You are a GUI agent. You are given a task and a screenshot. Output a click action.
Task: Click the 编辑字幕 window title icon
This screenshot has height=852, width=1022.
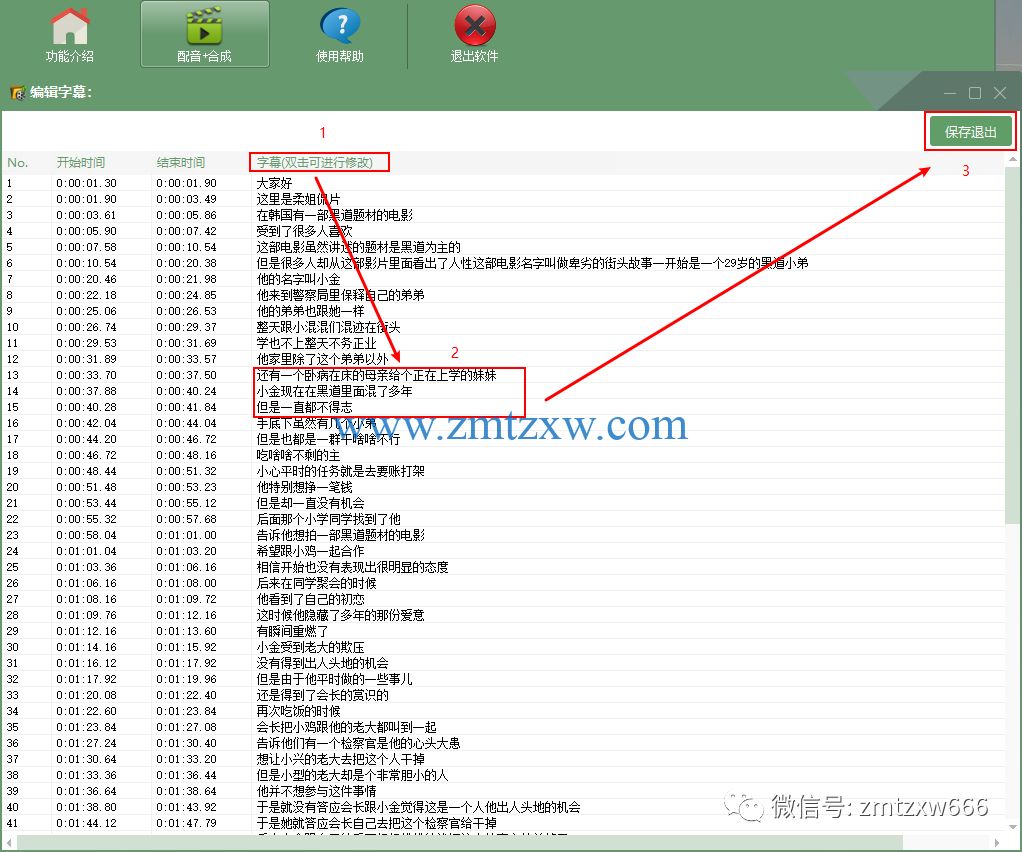pyautogui.click(x=18, y=93)
